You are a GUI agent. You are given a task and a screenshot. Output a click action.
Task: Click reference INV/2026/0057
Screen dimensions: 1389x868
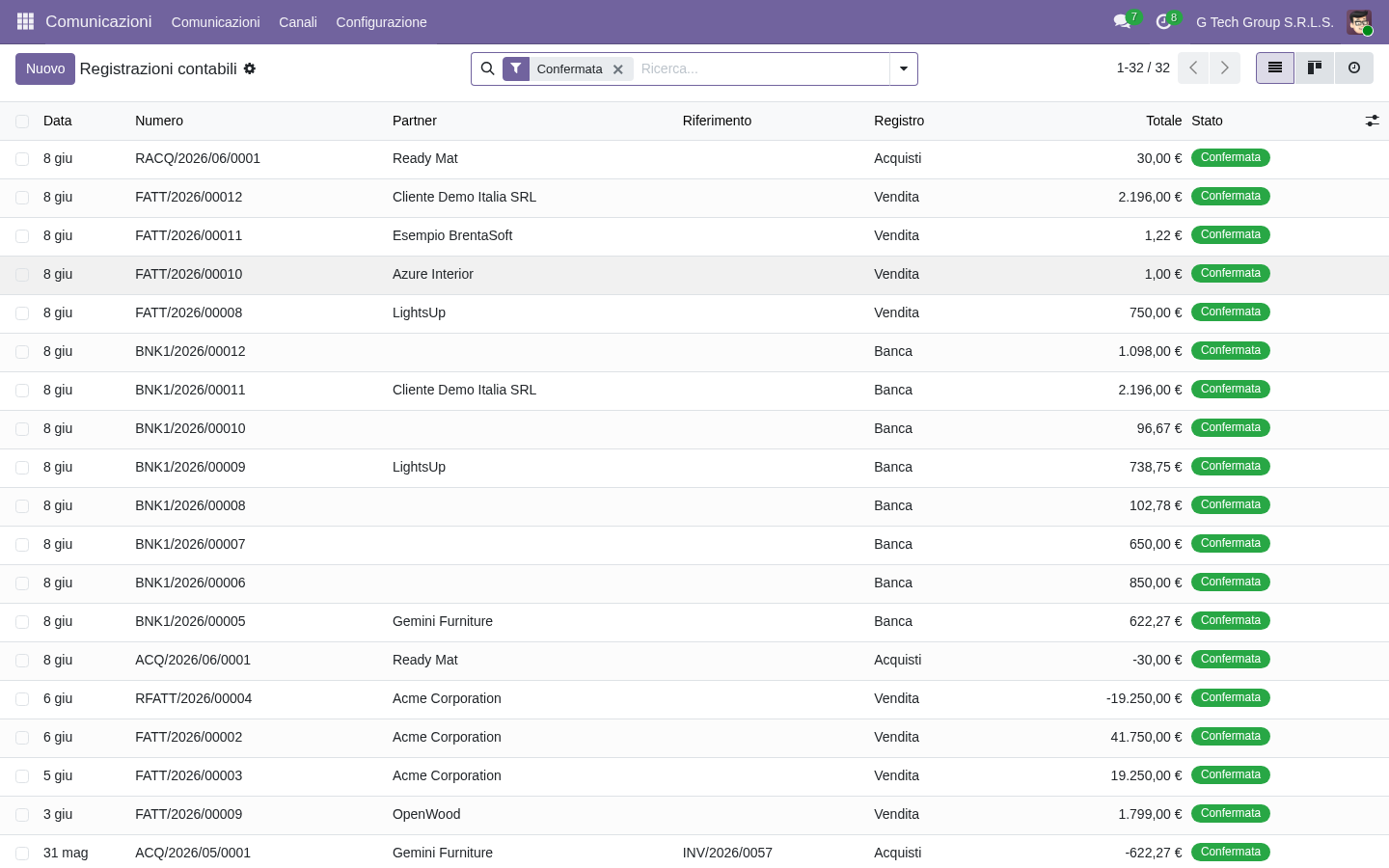727,853
